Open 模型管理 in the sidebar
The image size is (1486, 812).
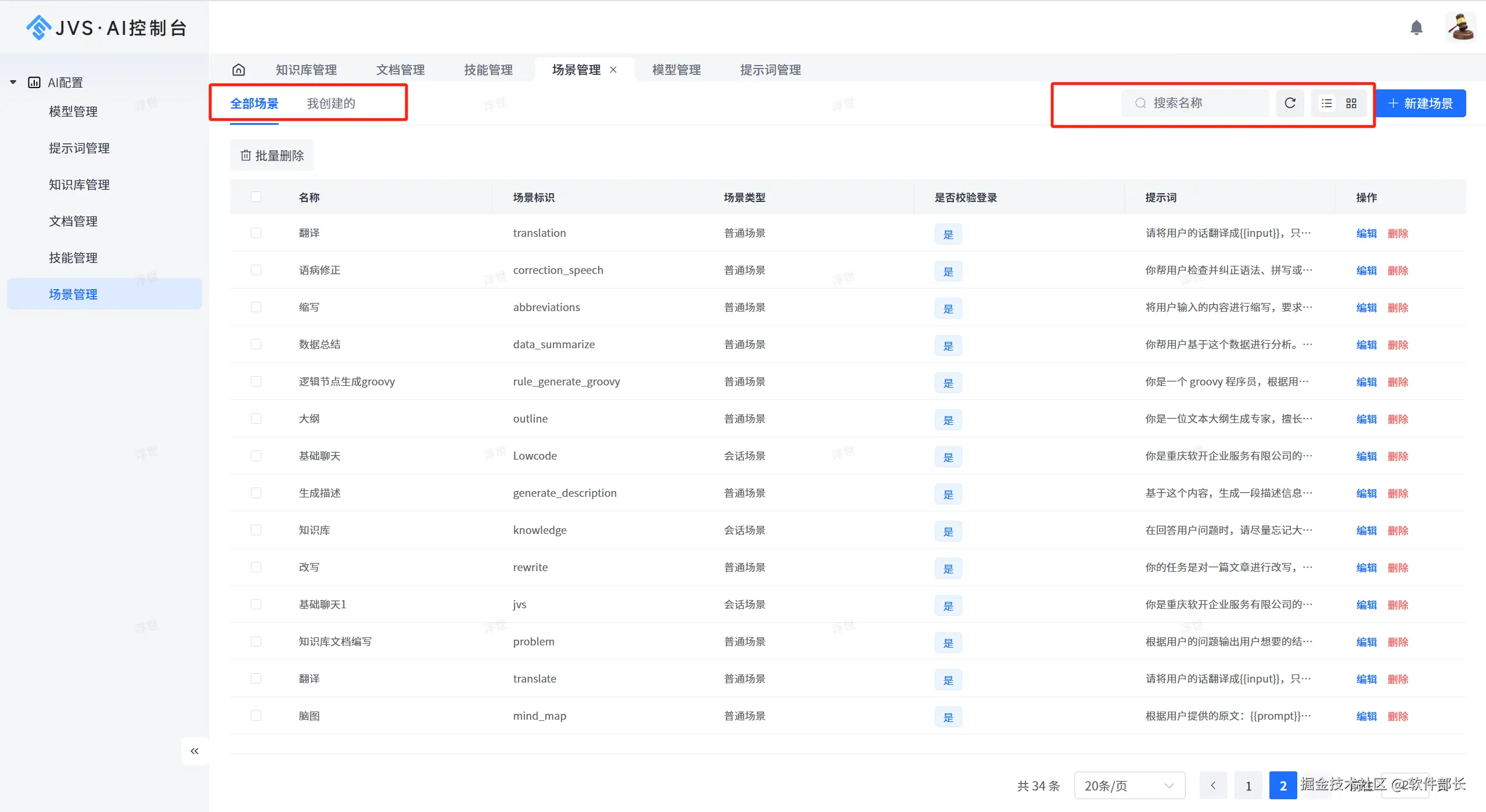click(73, 111)
